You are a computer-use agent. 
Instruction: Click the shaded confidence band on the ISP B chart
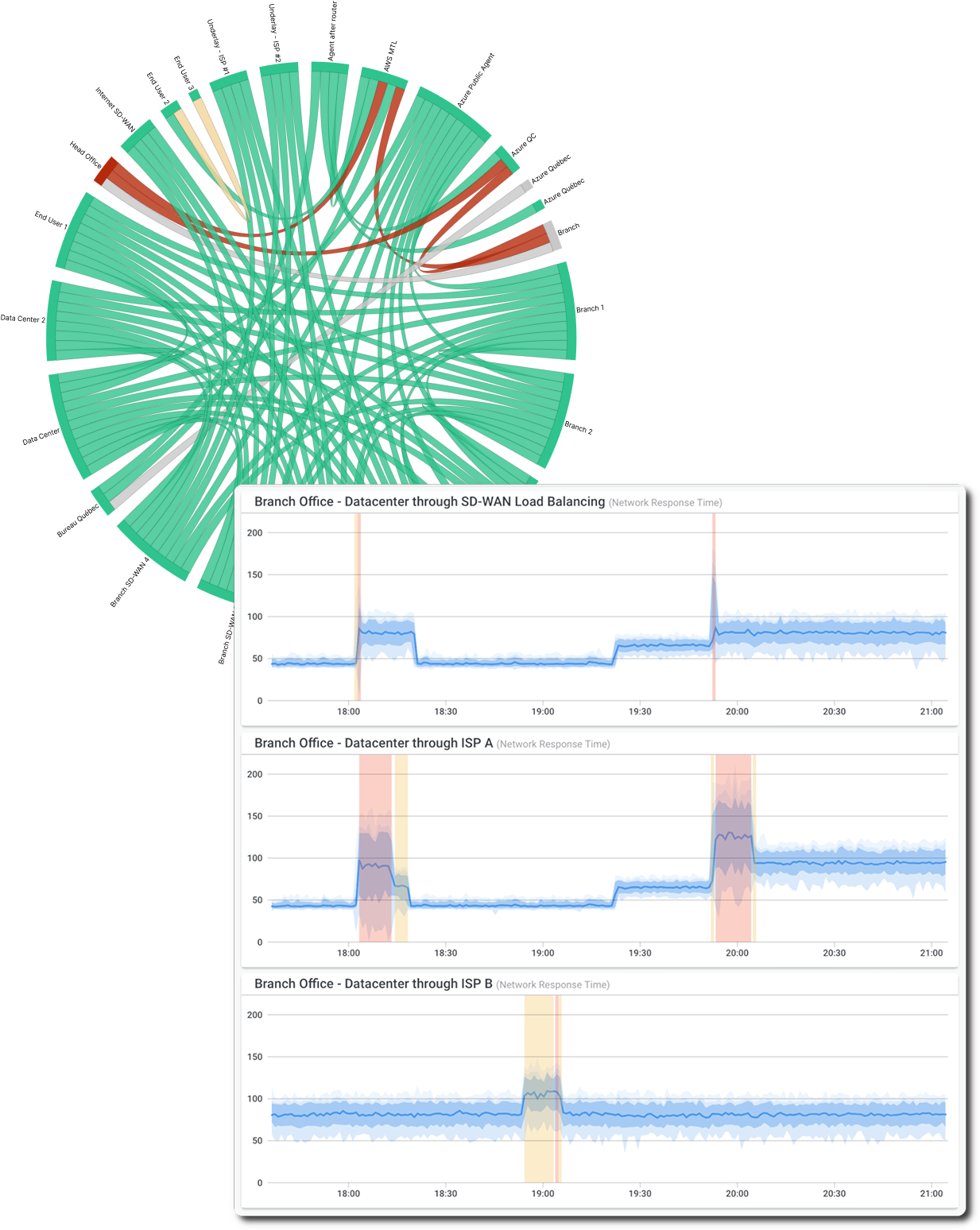click(715, 1116)
